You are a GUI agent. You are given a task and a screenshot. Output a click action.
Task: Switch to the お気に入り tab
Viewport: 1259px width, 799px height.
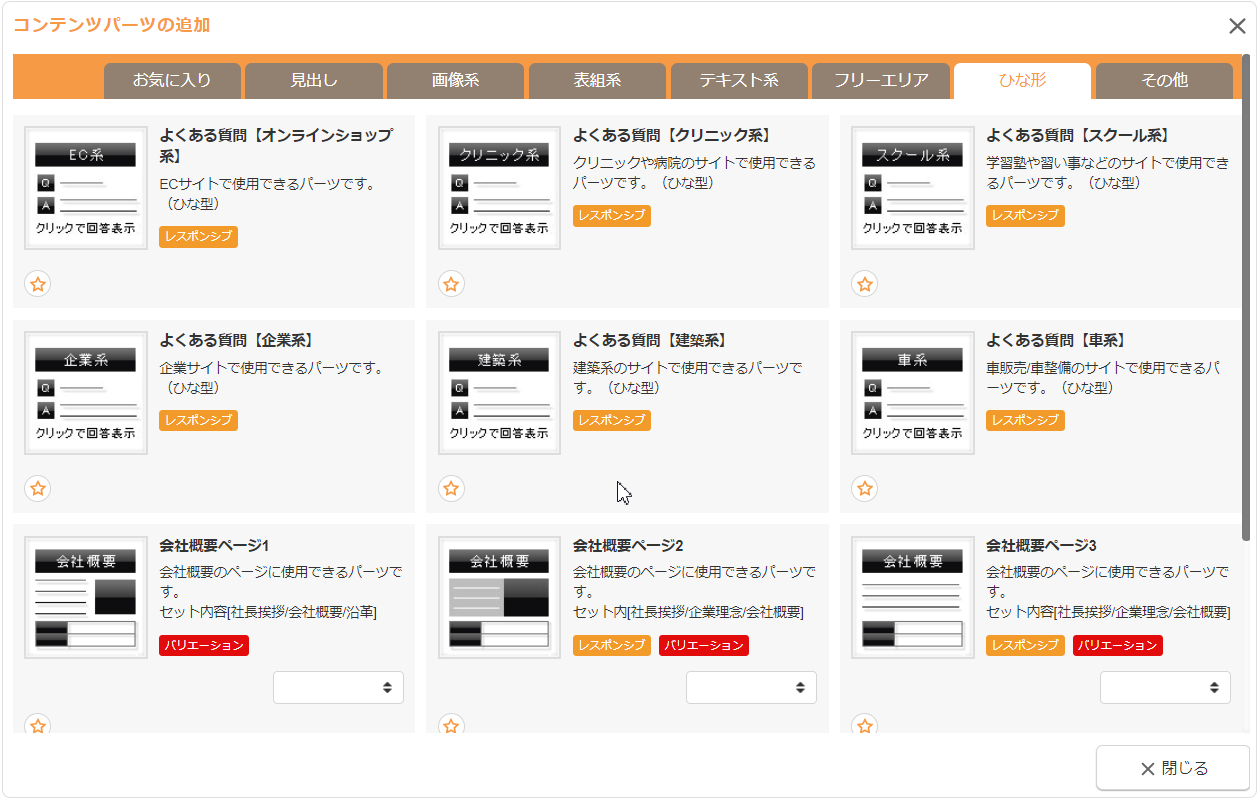coord(172,81)
